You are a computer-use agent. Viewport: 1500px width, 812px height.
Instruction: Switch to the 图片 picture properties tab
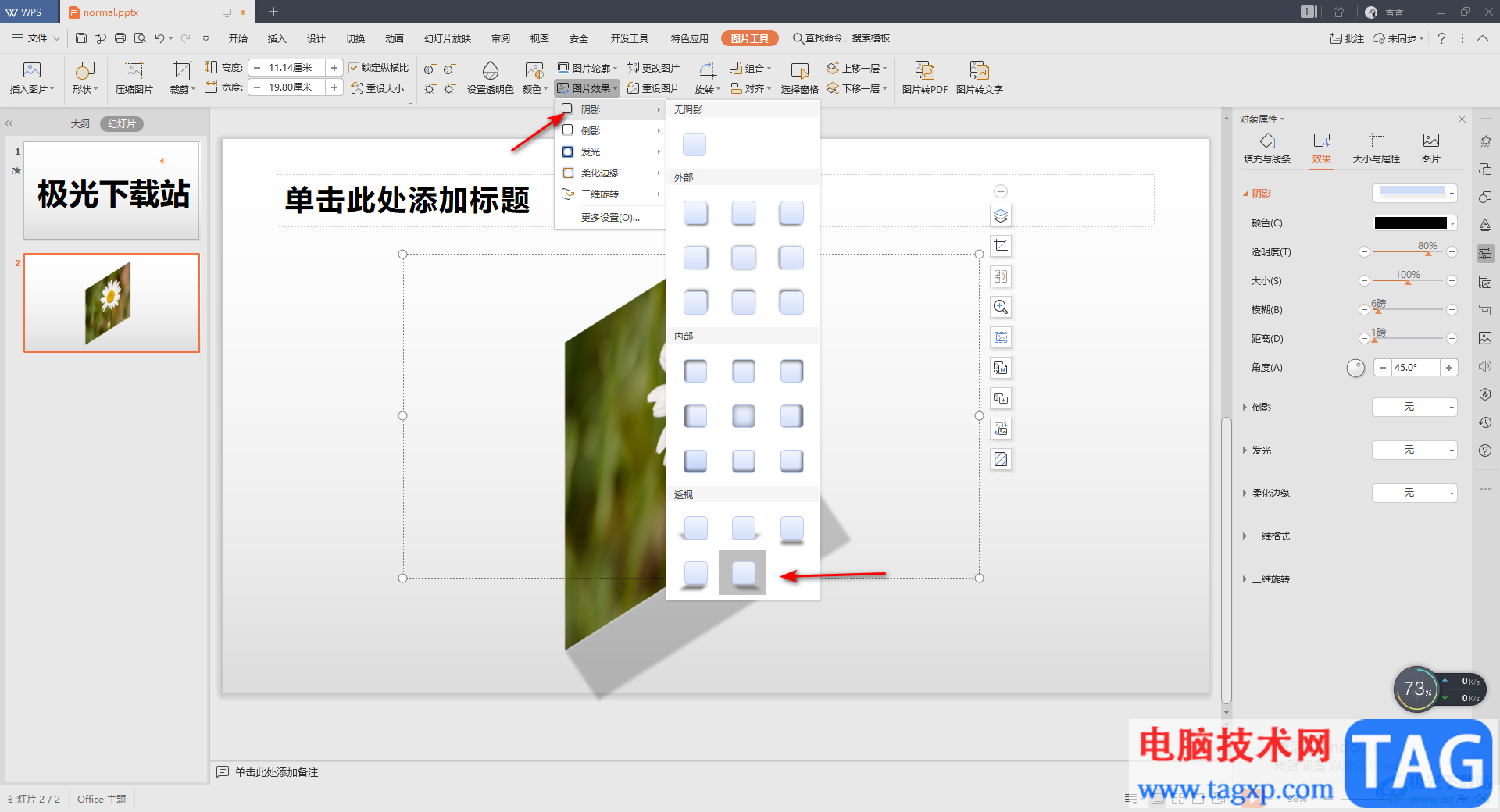pyautogui.click(x=1430, y=148)
